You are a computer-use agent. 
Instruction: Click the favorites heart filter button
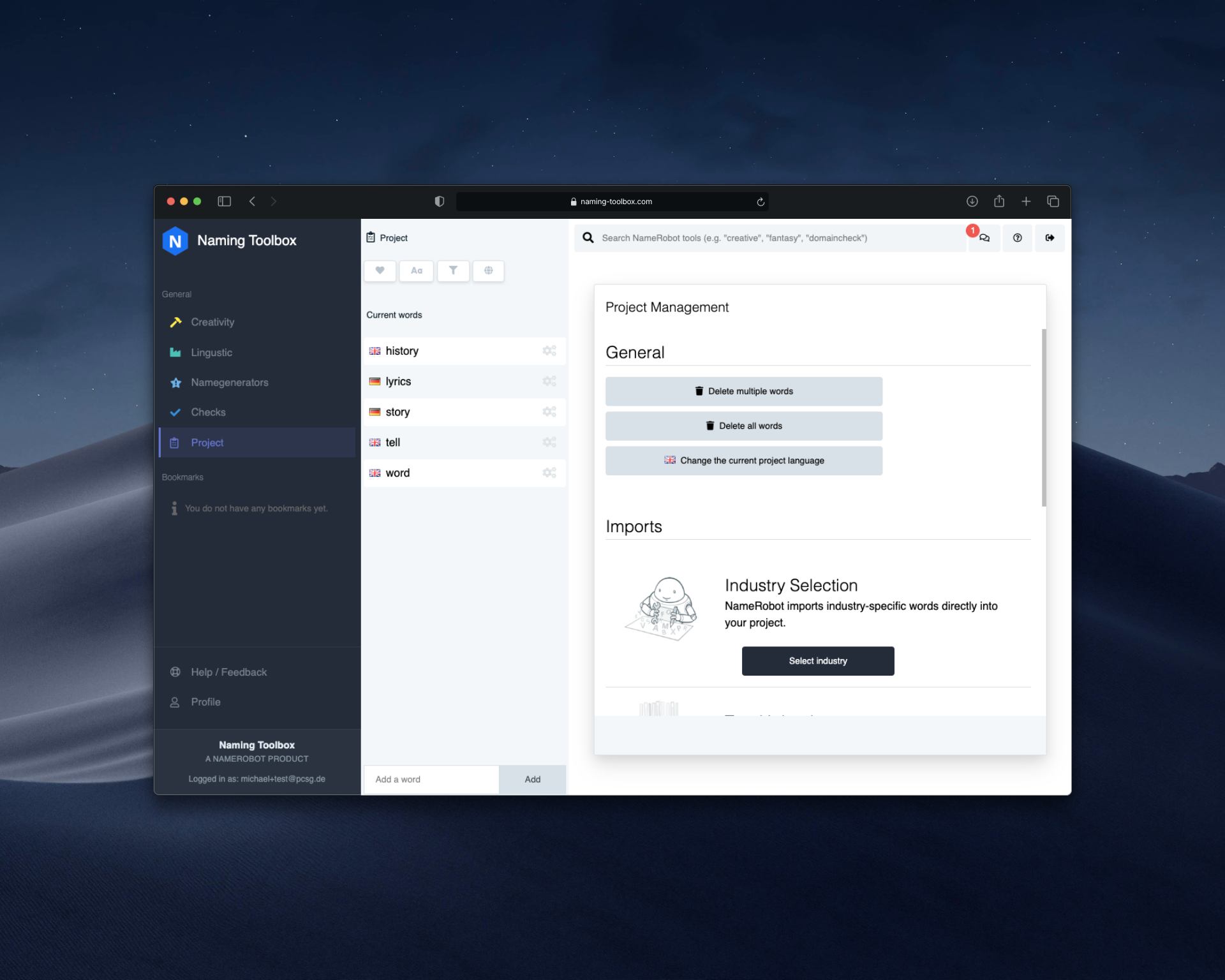pos(380,271)
